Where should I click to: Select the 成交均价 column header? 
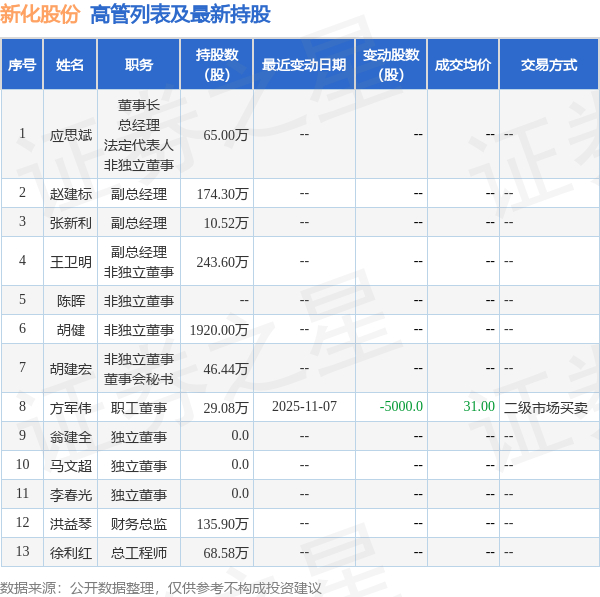point(463,65)
